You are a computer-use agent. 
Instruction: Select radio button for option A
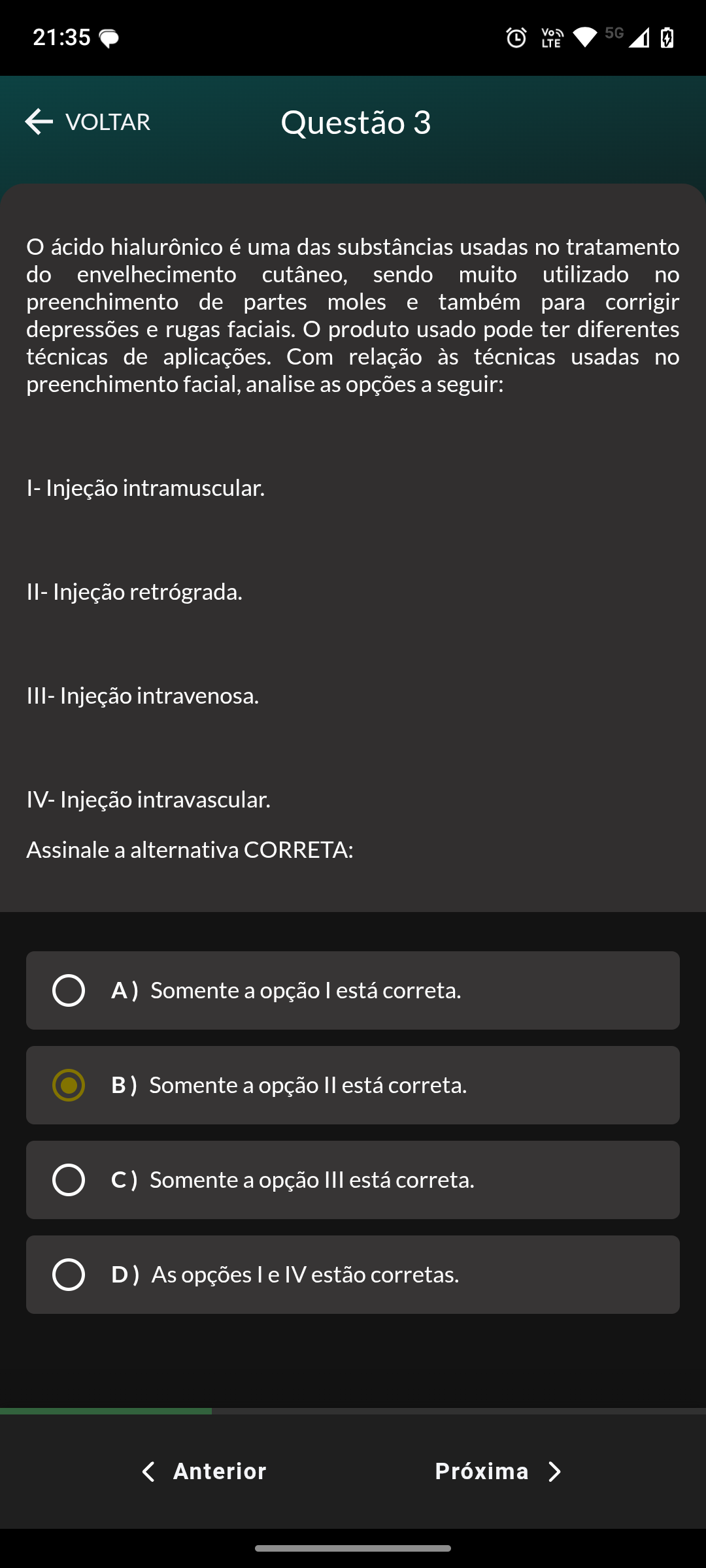coord(69,990)
